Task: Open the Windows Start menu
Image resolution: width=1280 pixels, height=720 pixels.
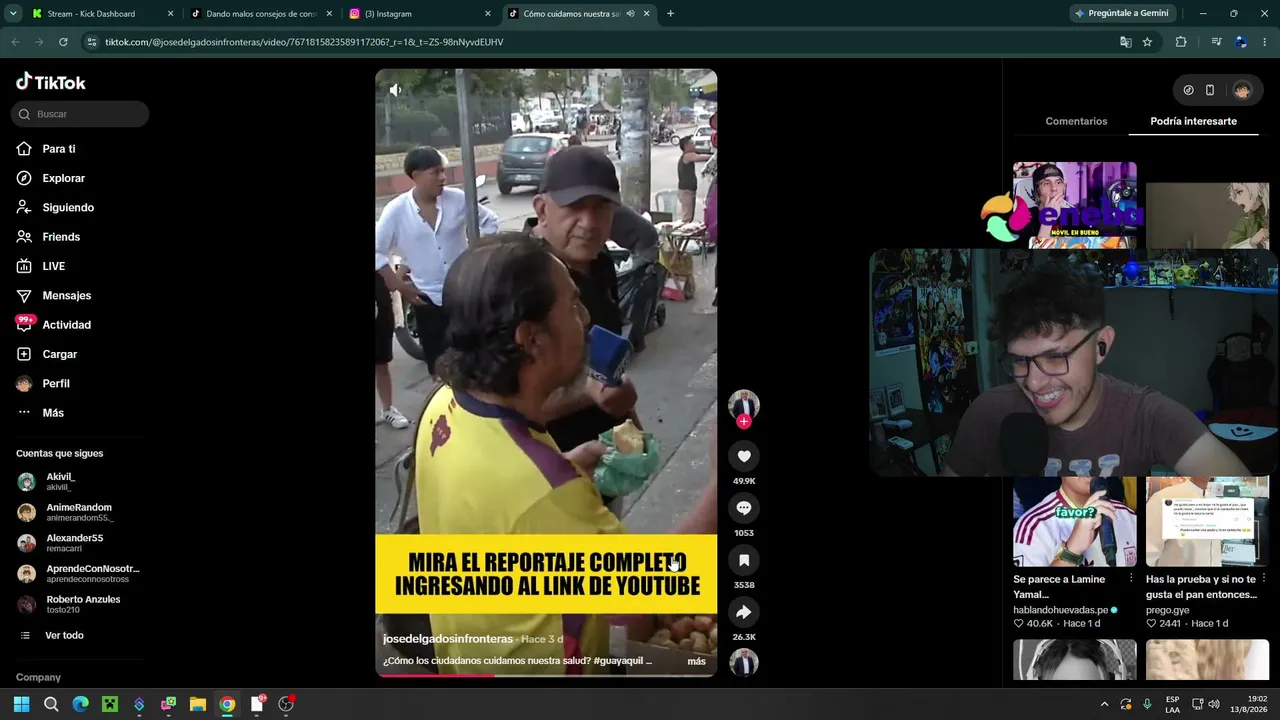Action: (x=21, y=704)
